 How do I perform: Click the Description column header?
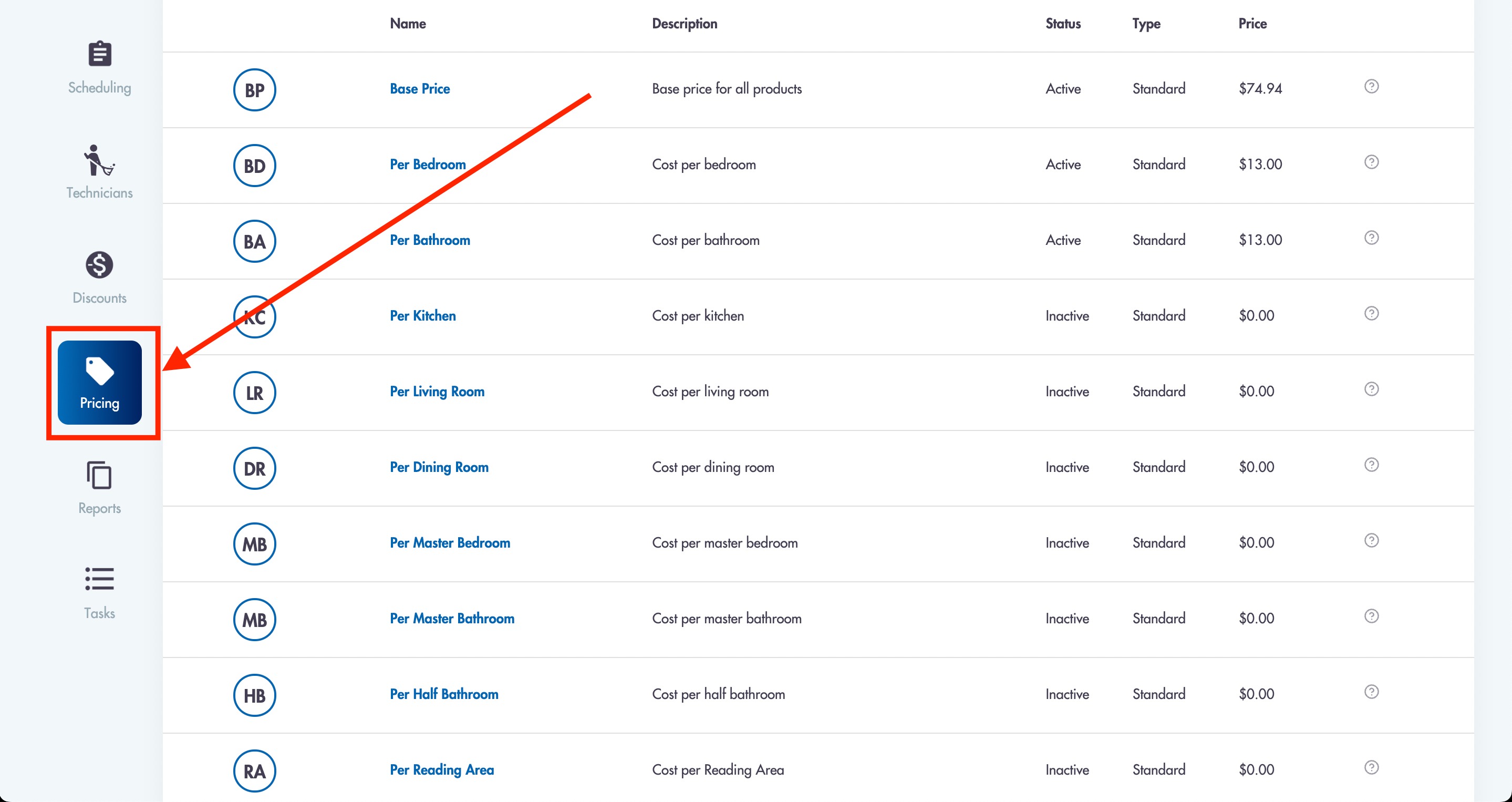(x=685, y=24)
